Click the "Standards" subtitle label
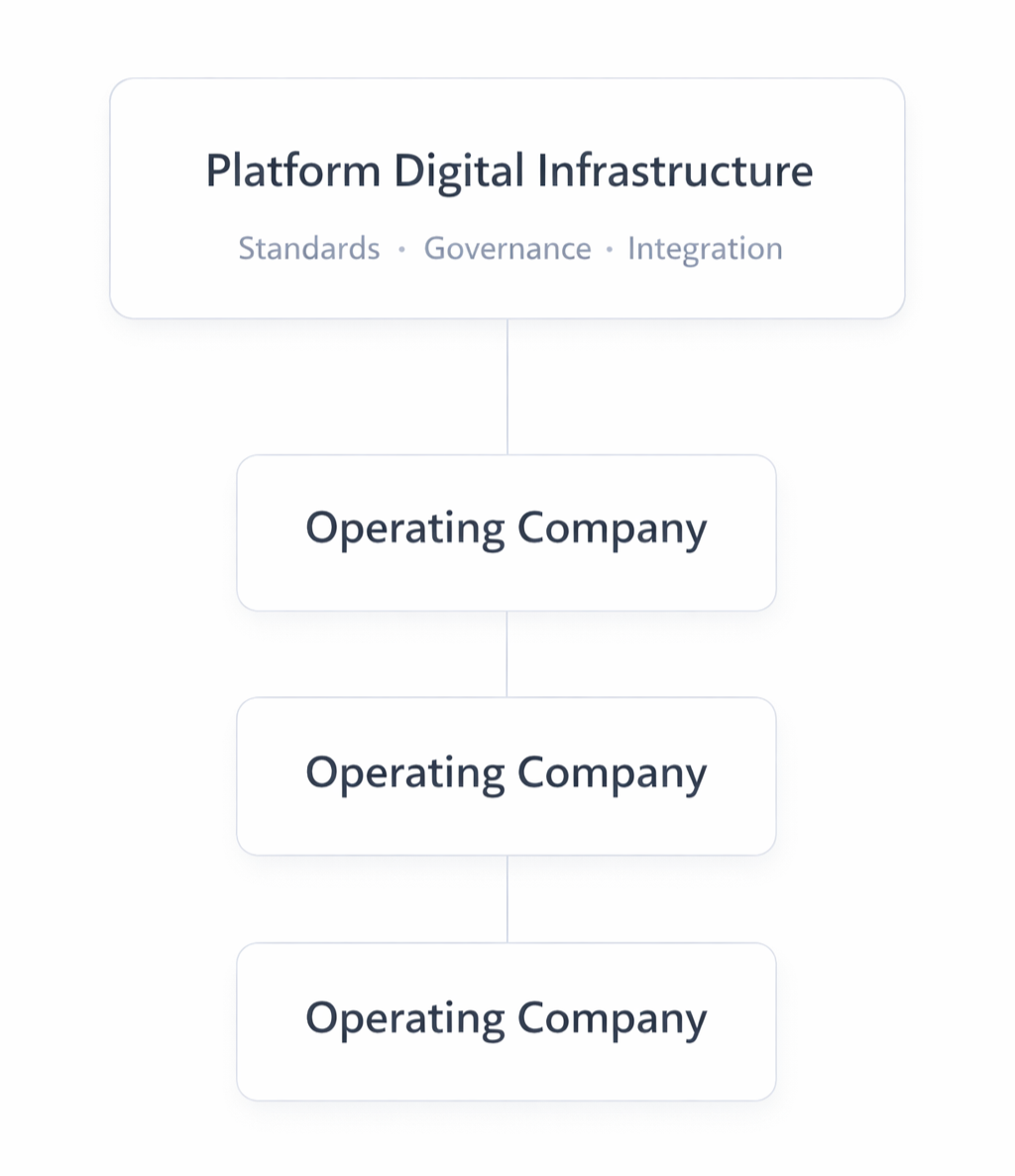This screenshot has width=1015, height=1176. click(x=308, y=248)
